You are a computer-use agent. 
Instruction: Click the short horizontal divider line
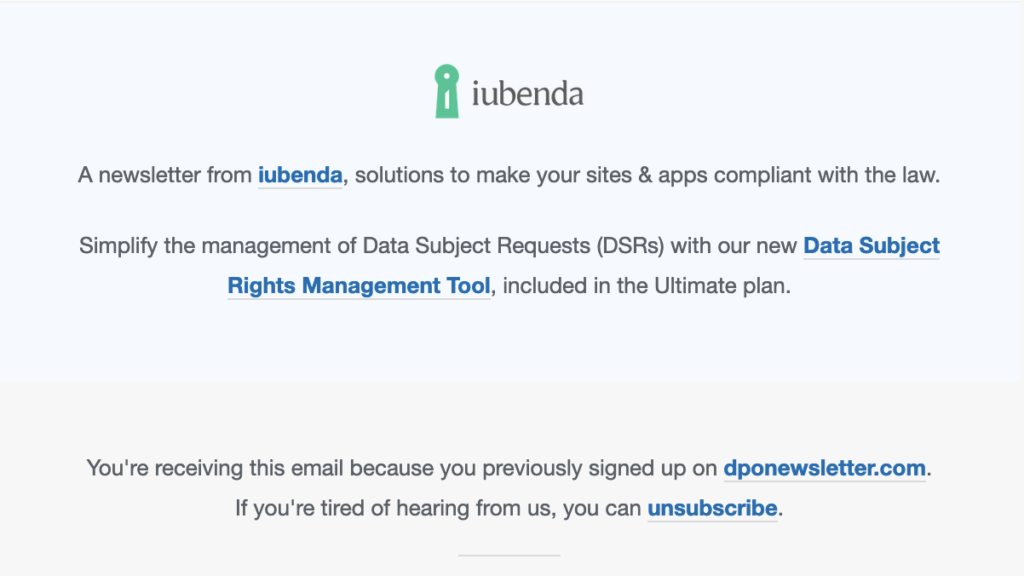coord(509,555)
